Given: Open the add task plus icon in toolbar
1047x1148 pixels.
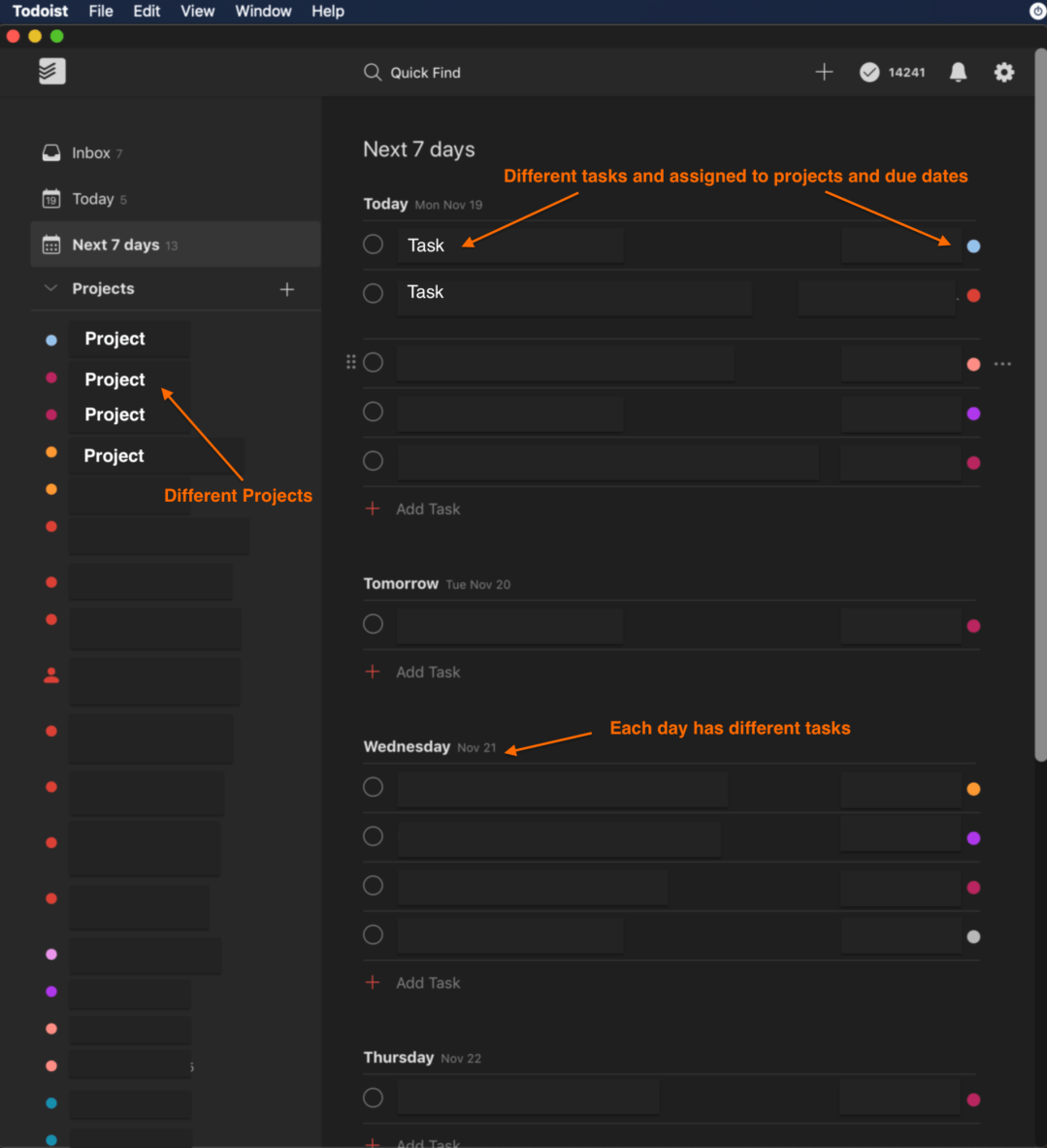Looking at the screenshot, I should 823,72.
